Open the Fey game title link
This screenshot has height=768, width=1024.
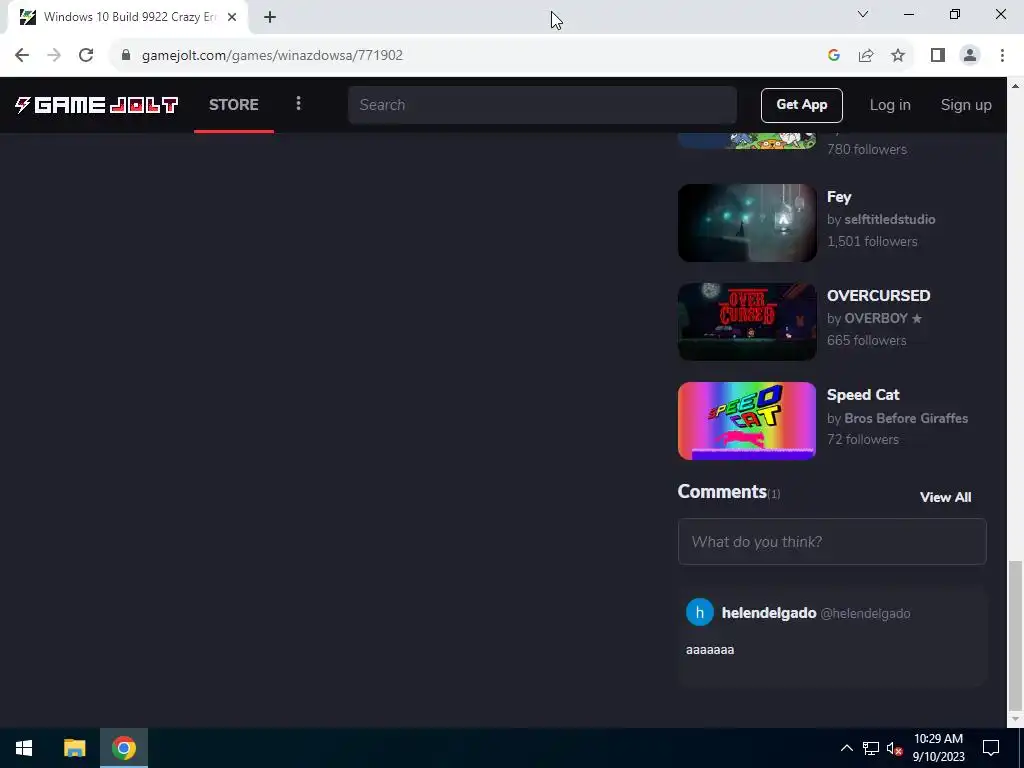pyautogui.click(x=839, y=197)
